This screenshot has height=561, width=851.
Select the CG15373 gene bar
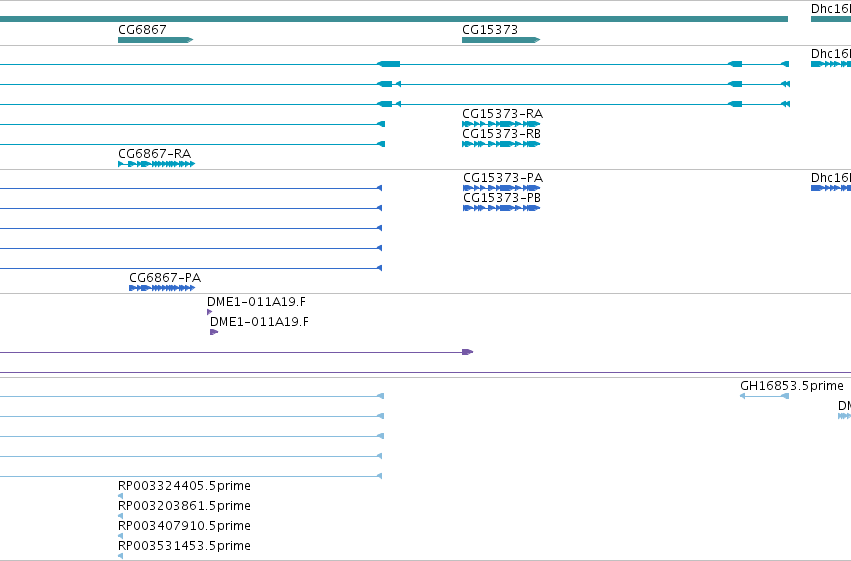pyautogui.click(x=500, y=40)
